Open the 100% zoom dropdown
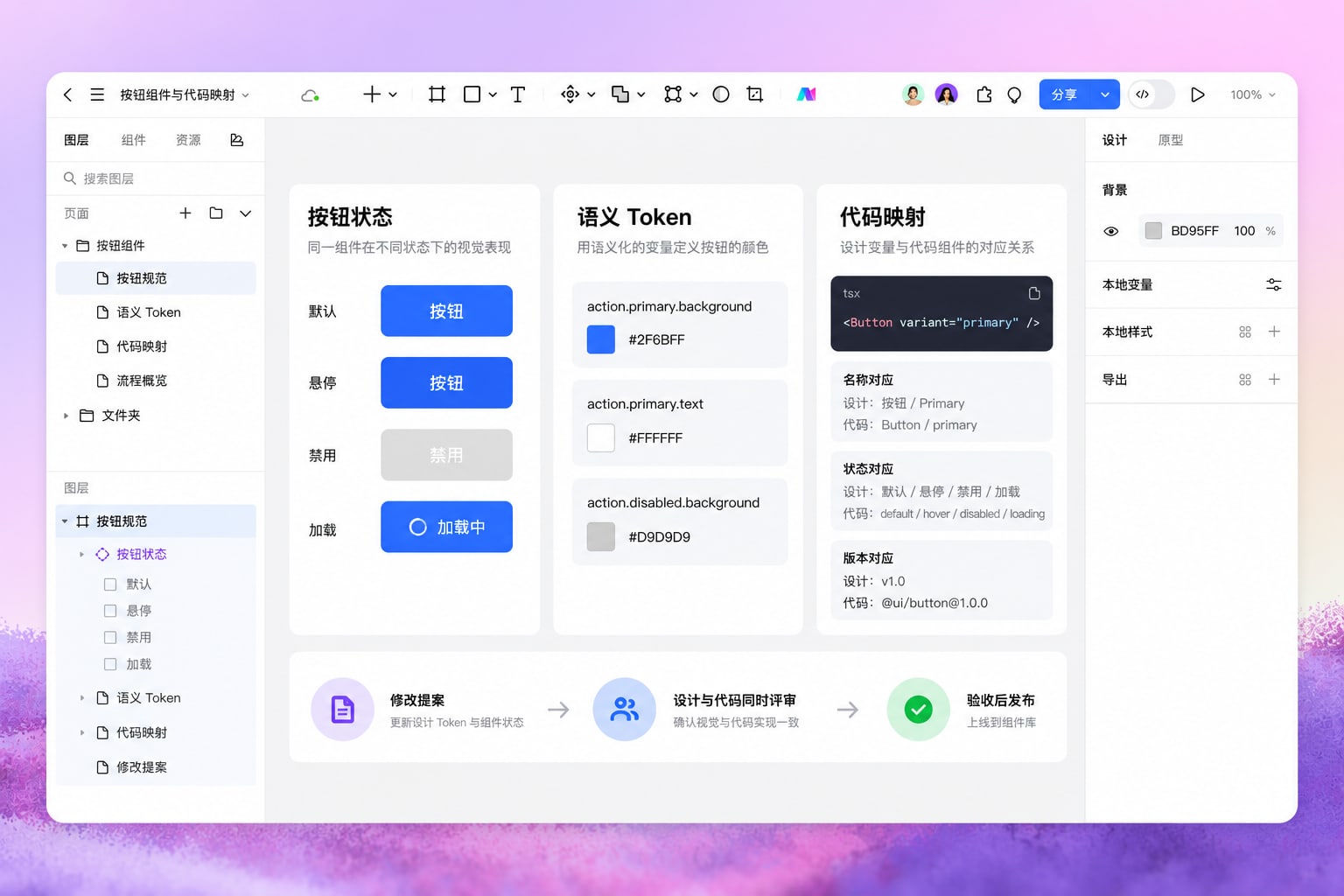This screenshot has width=1344, height=896. [1253, 94]
